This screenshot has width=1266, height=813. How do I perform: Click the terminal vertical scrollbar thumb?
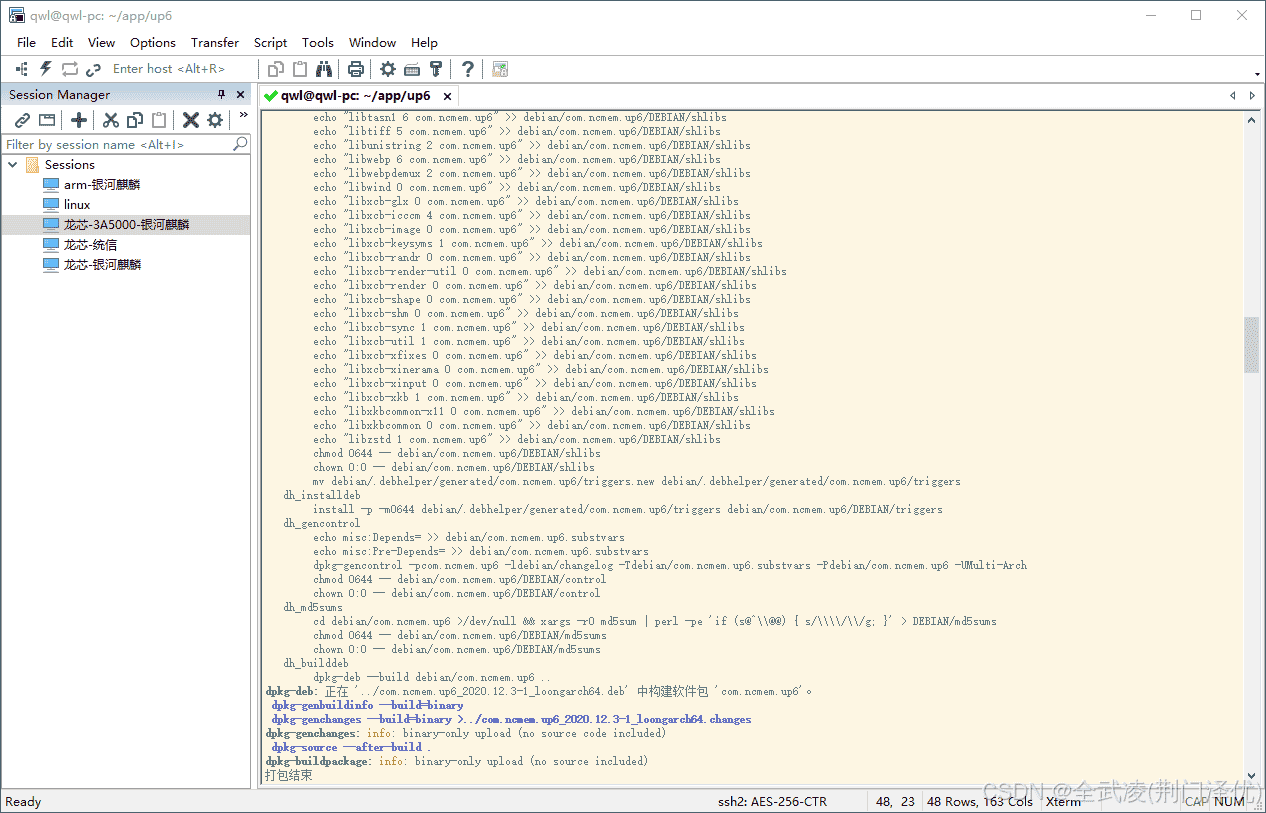[1251, 345]
